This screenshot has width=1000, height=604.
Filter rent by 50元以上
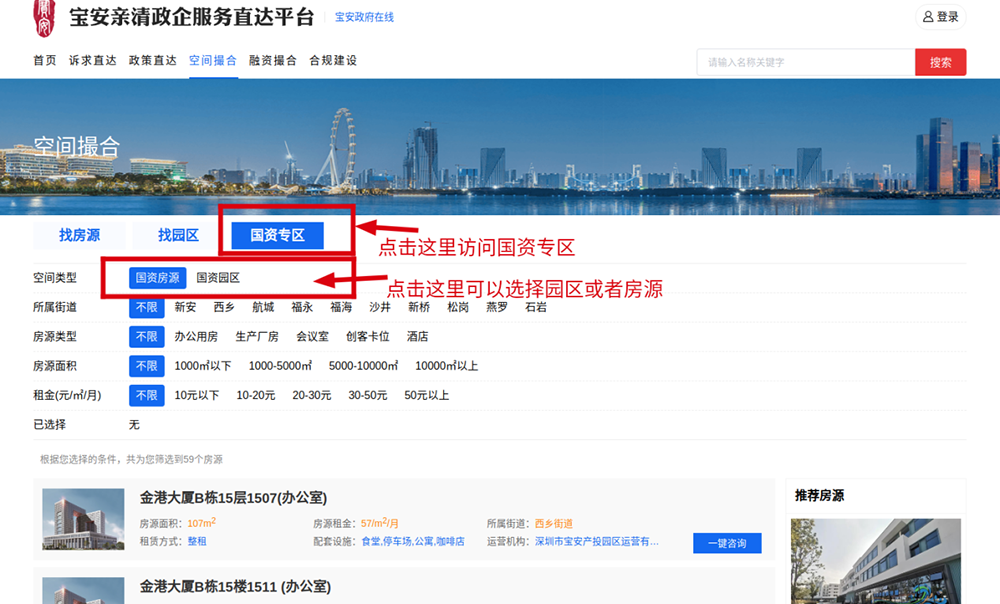click(427, 395)
